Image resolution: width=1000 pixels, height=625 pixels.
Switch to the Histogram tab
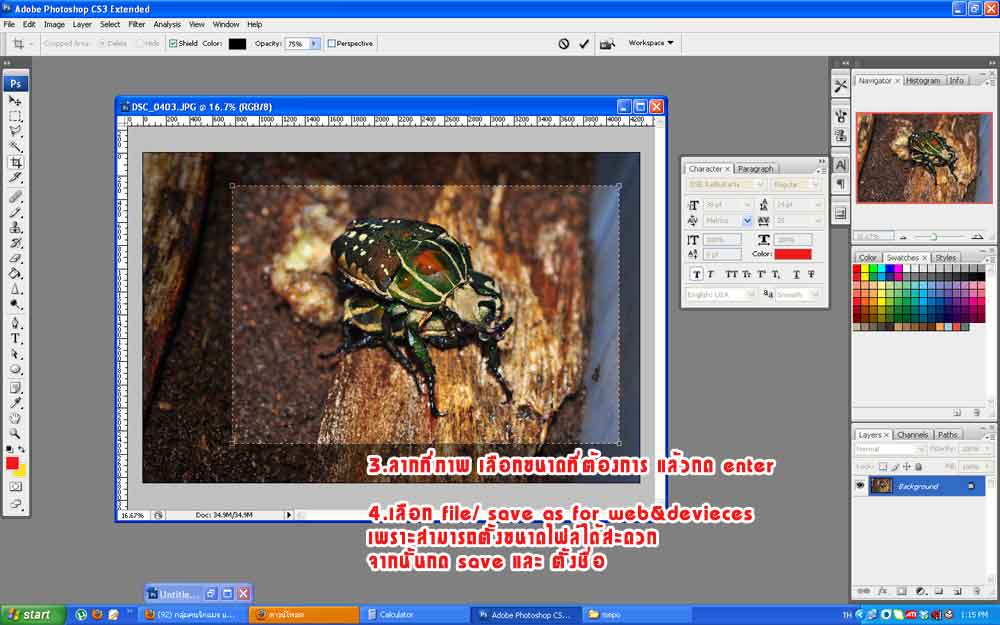click(x=922, y=80)
